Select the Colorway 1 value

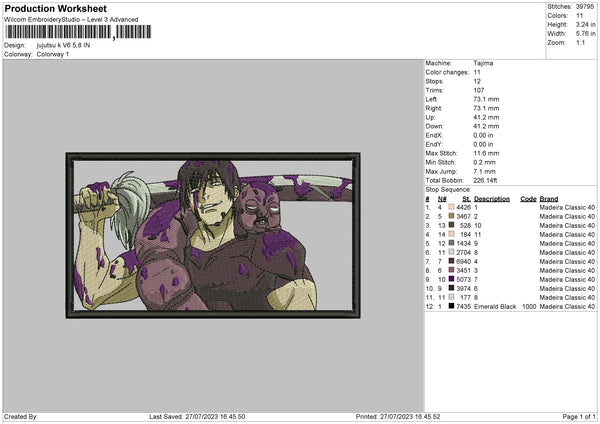[53, 54]
